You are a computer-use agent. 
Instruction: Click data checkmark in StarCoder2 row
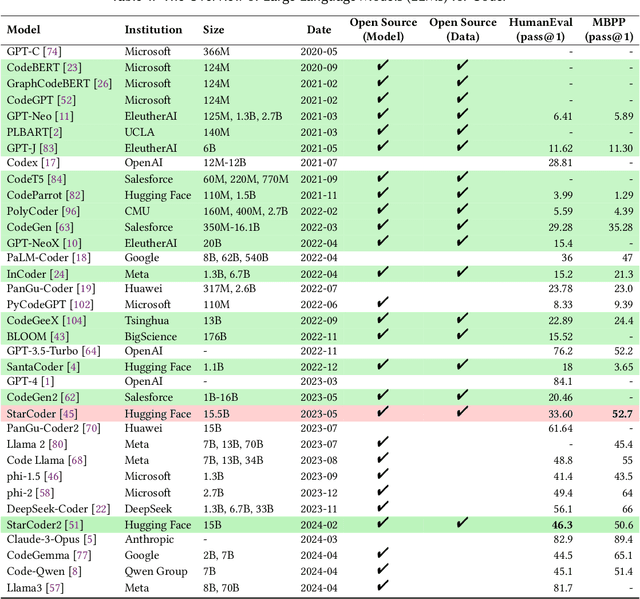click(x=462, y=523)
